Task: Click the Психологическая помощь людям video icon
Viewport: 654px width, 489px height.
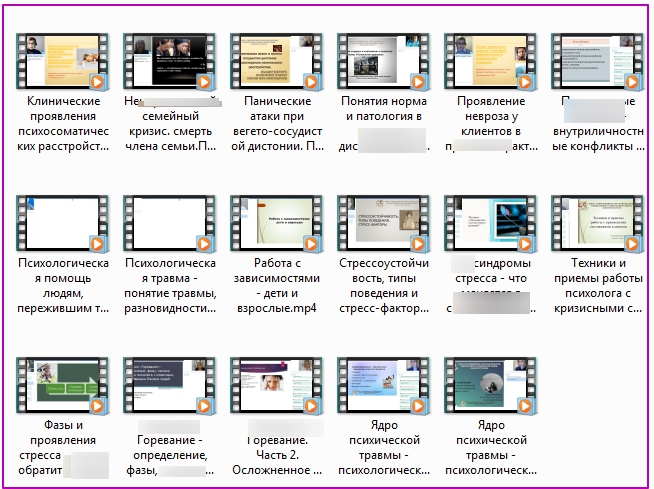Action: point(63,224)
